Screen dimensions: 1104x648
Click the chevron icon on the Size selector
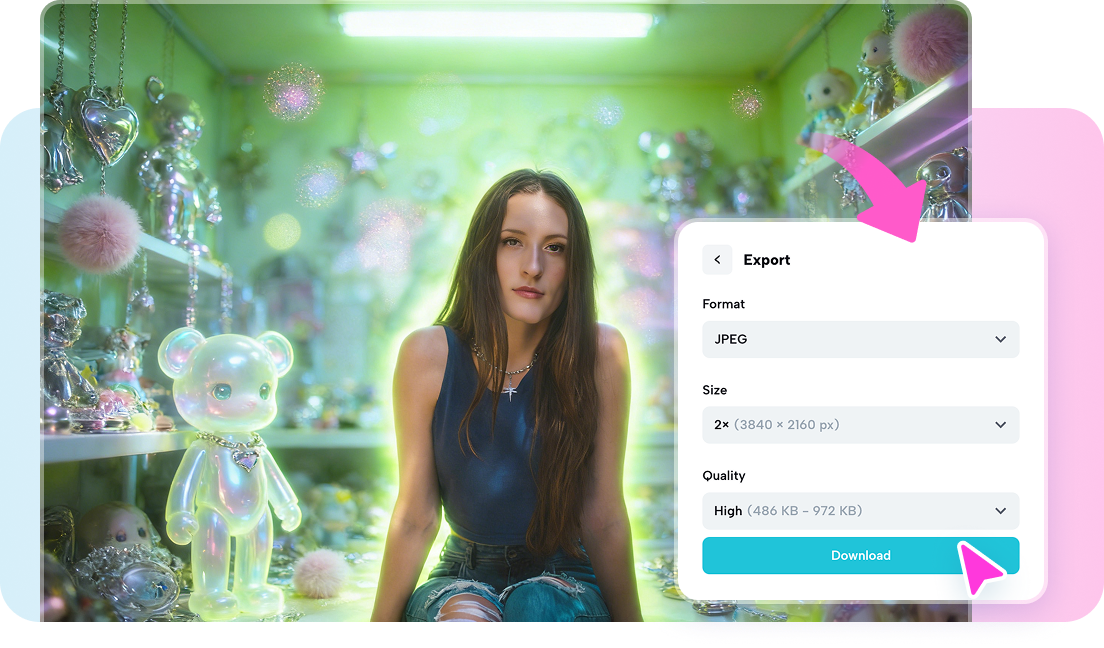1000,425
